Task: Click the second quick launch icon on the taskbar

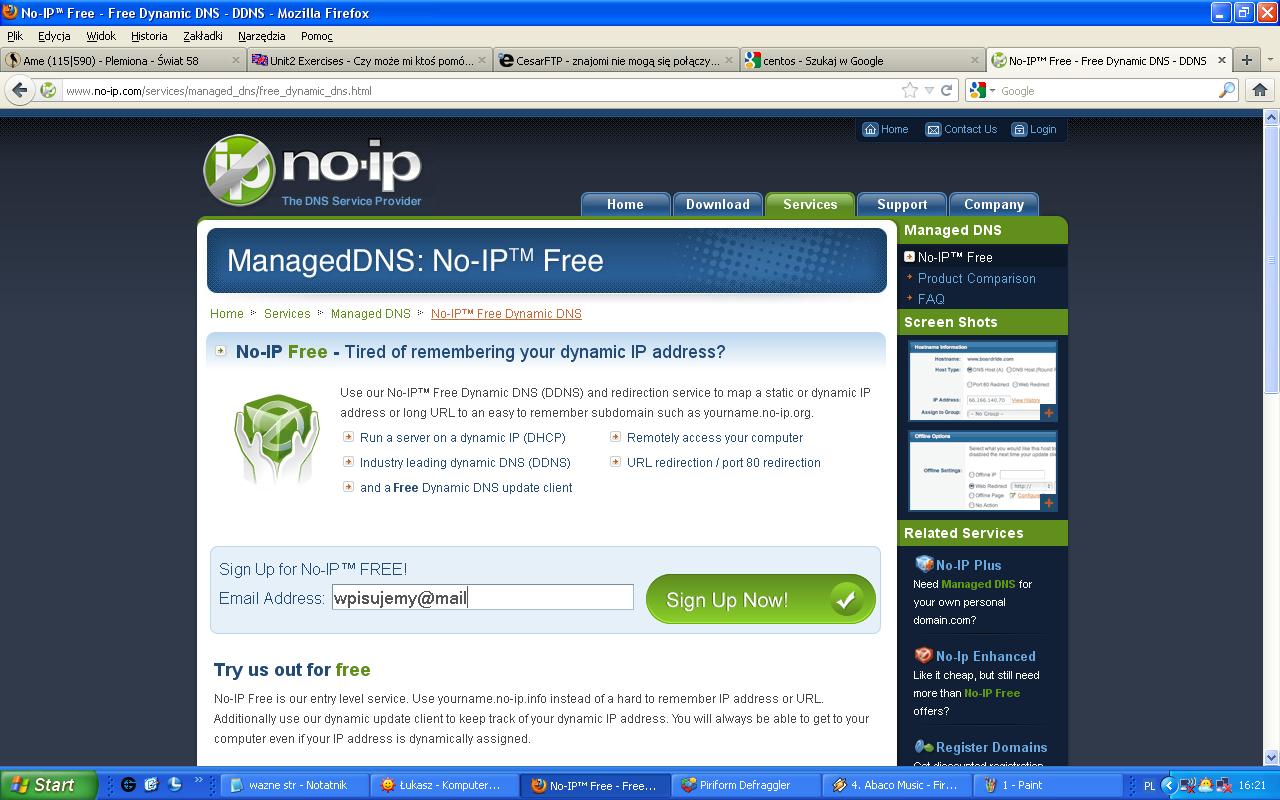Action: [151, 785]
